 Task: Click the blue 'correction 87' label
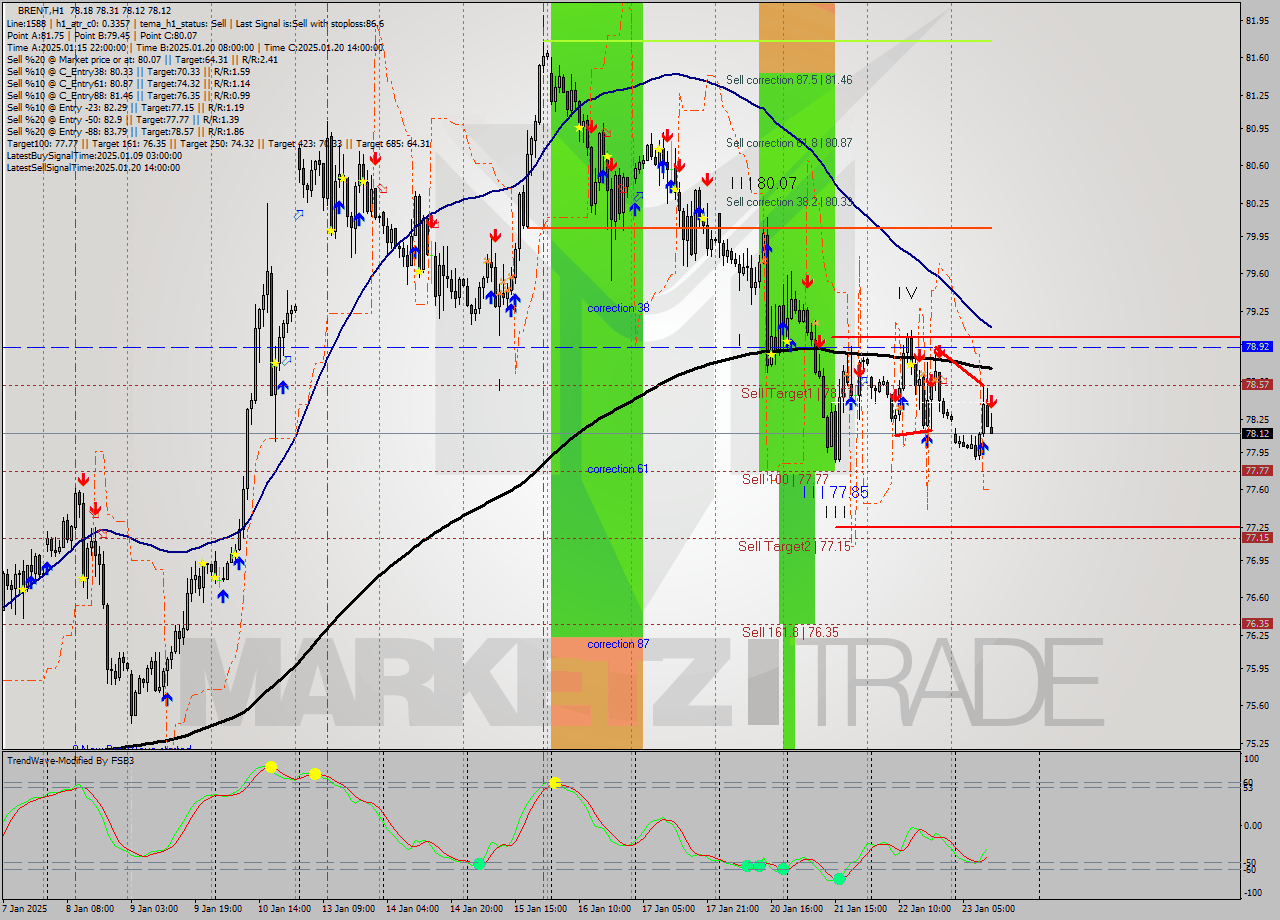click(618, 644)
